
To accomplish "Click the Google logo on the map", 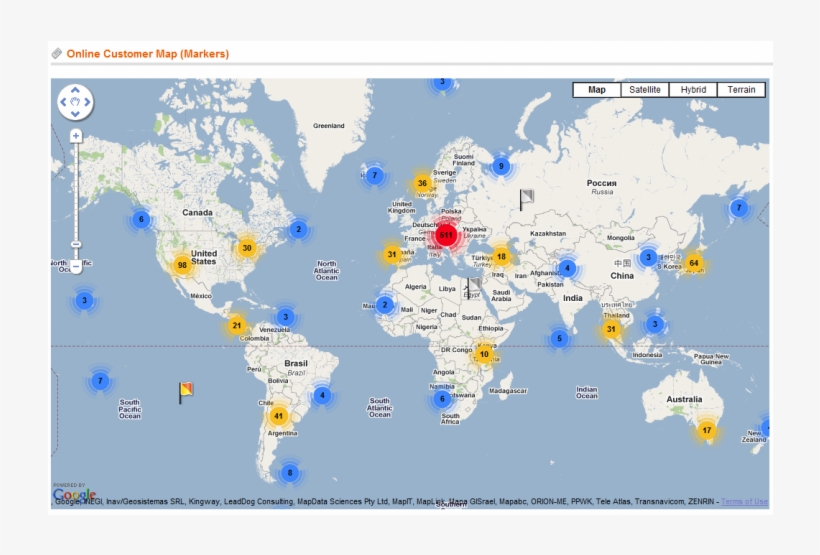I will pos(74,493).
